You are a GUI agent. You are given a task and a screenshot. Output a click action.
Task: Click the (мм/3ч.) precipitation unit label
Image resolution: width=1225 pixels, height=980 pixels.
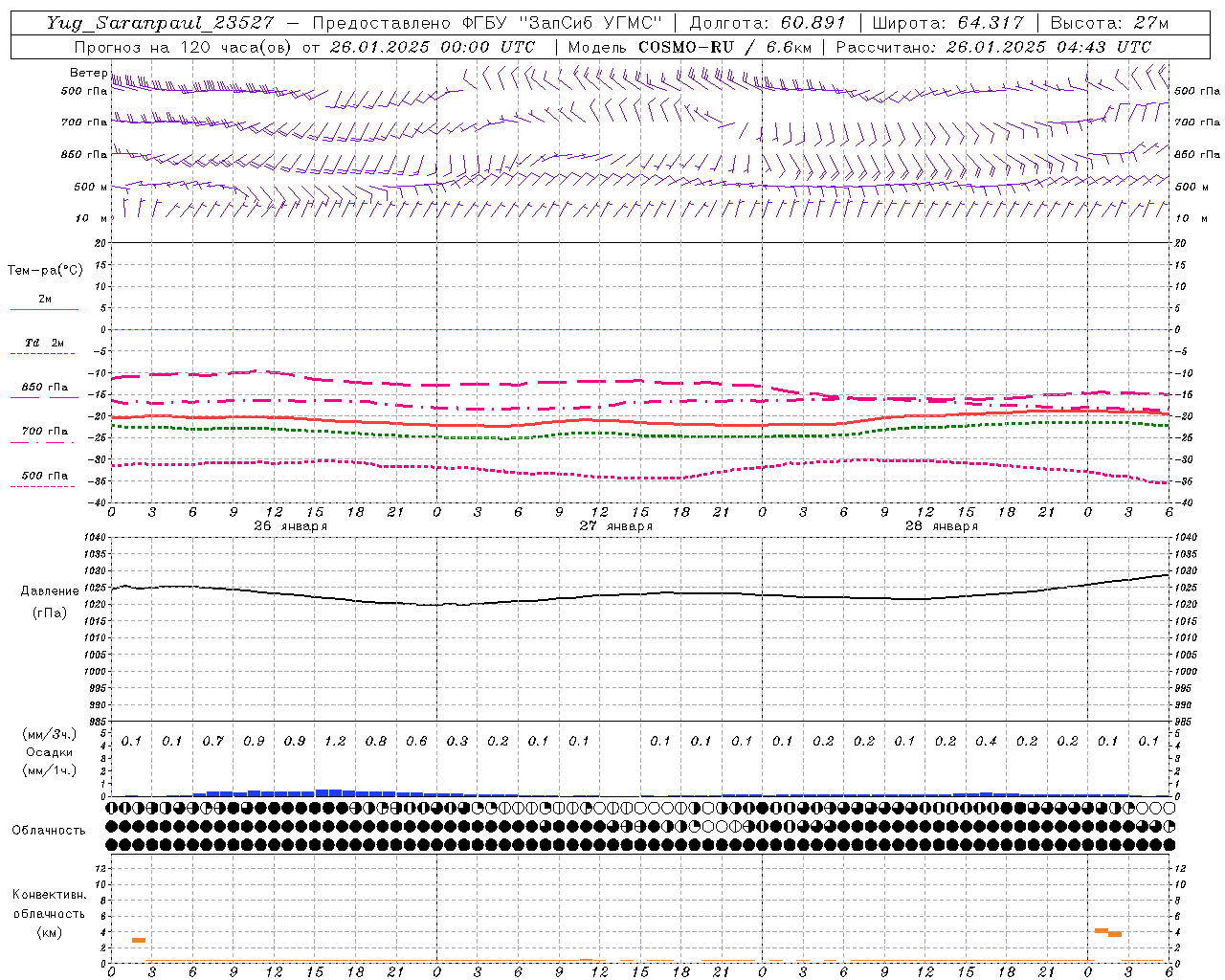pos(50,734)
